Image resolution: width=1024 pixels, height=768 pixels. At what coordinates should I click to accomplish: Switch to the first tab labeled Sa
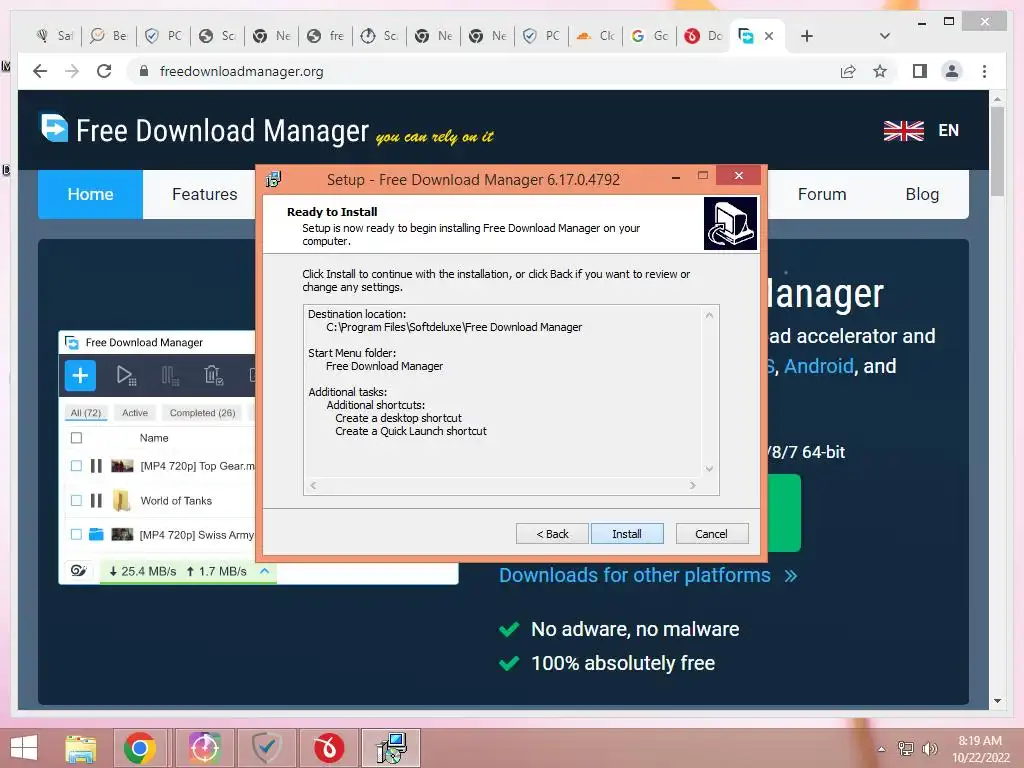(55, 36)
